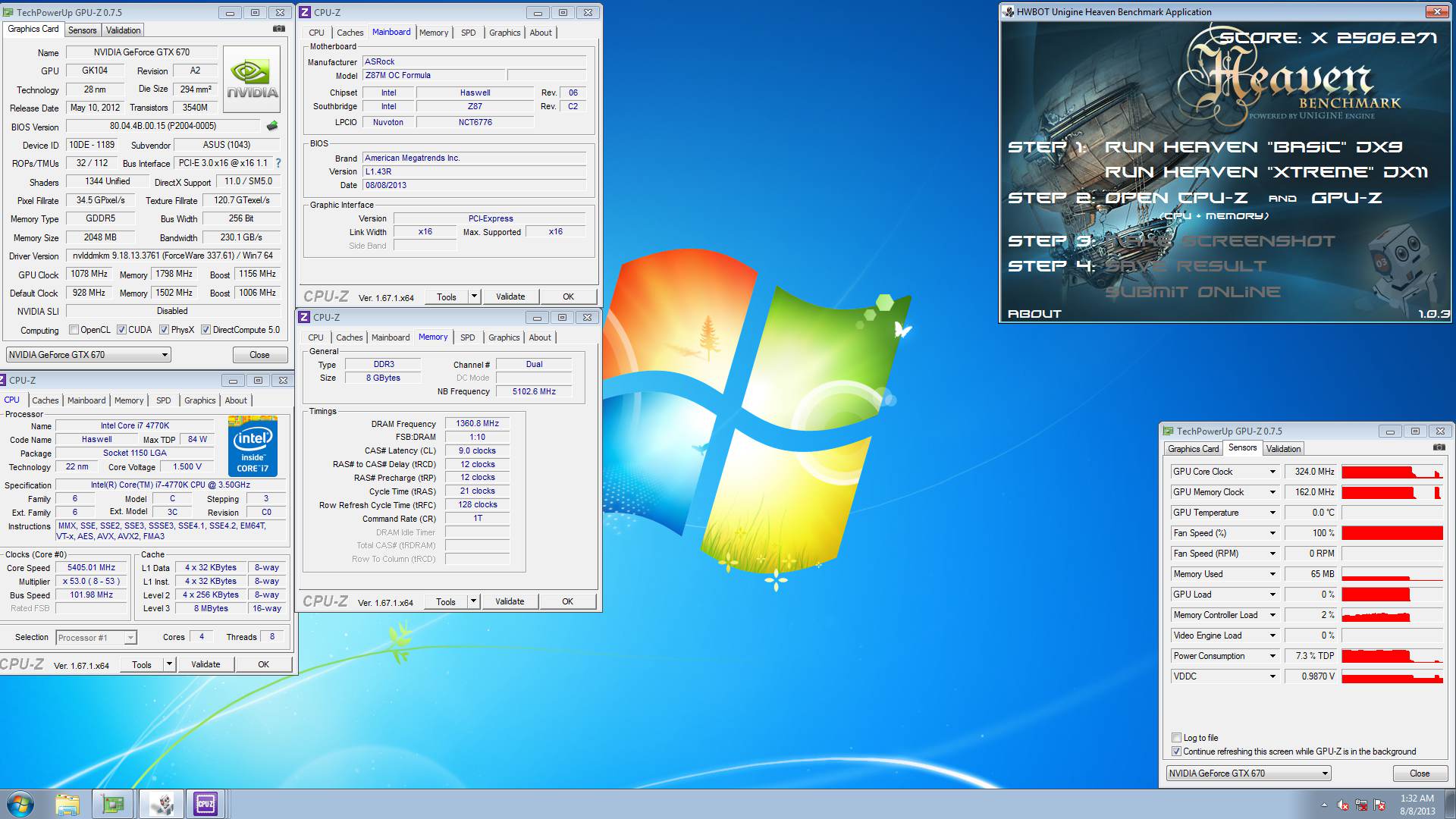Viewport: 1456px width, 819px height.
Task: Click Close button in GPU-Z Sensors window
Action: point(1420,773)
